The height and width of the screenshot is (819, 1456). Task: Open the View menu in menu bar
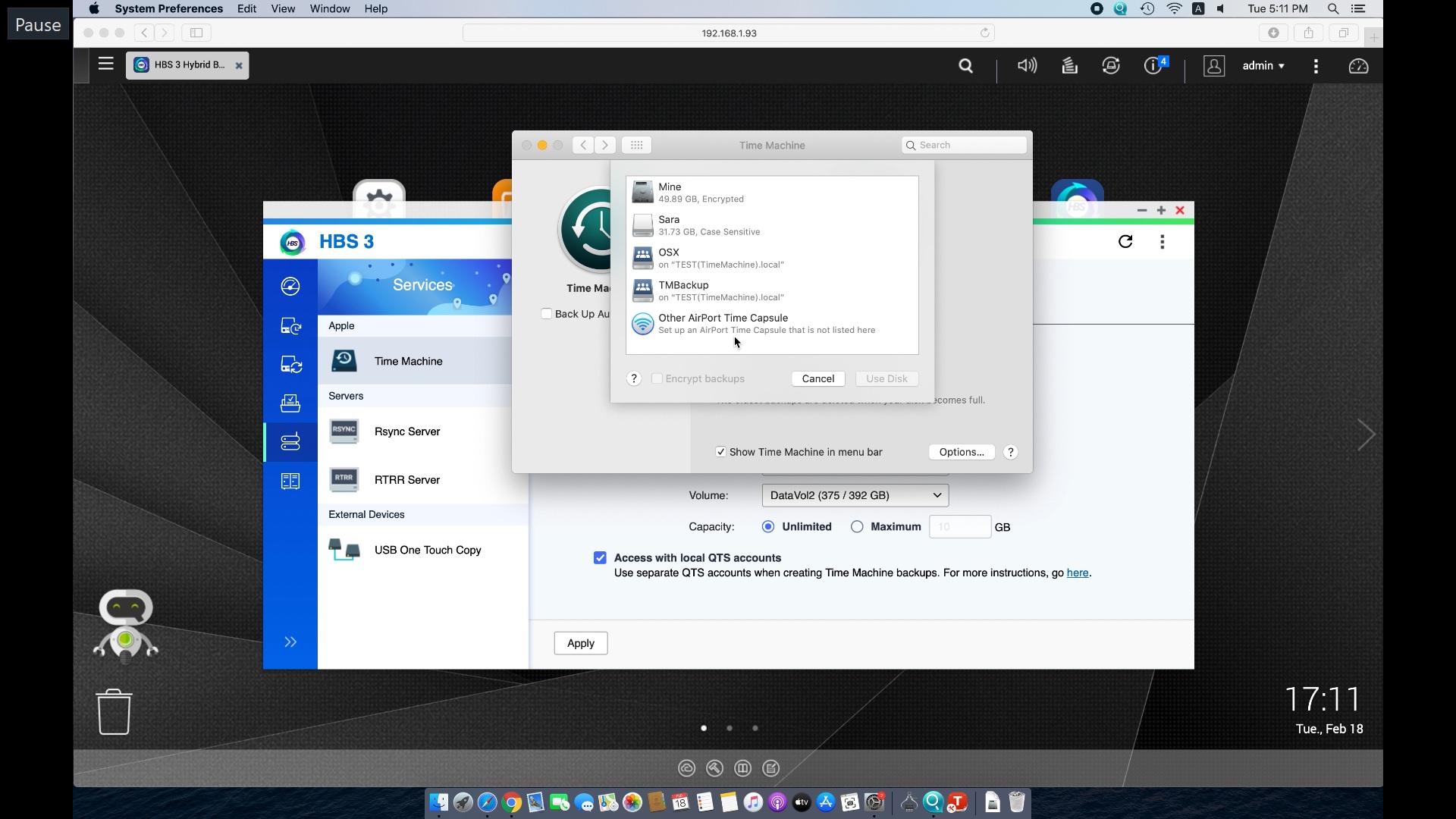point(283,9)
